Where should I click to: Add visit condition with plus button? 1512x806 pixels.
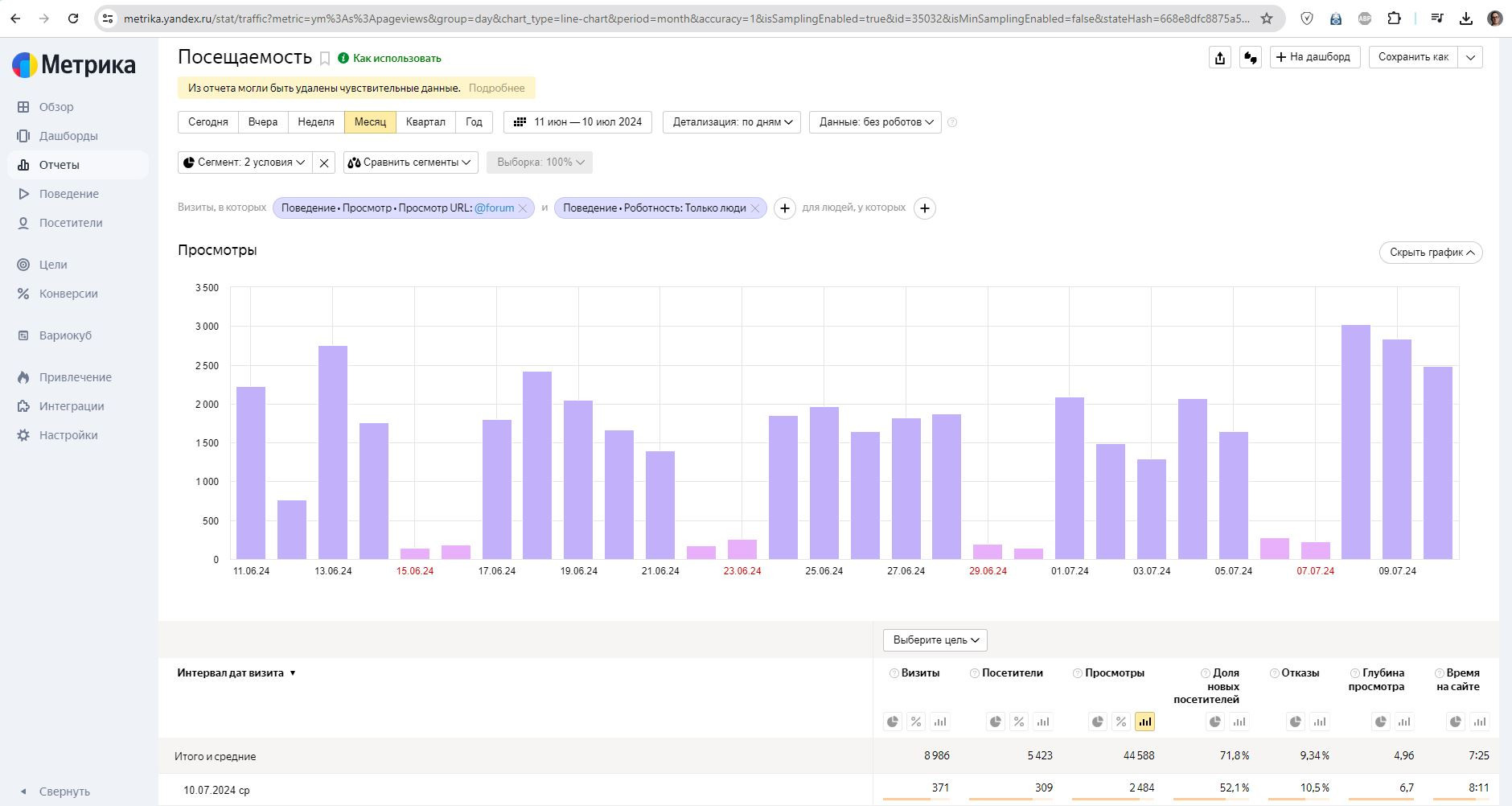coord(784,208)
